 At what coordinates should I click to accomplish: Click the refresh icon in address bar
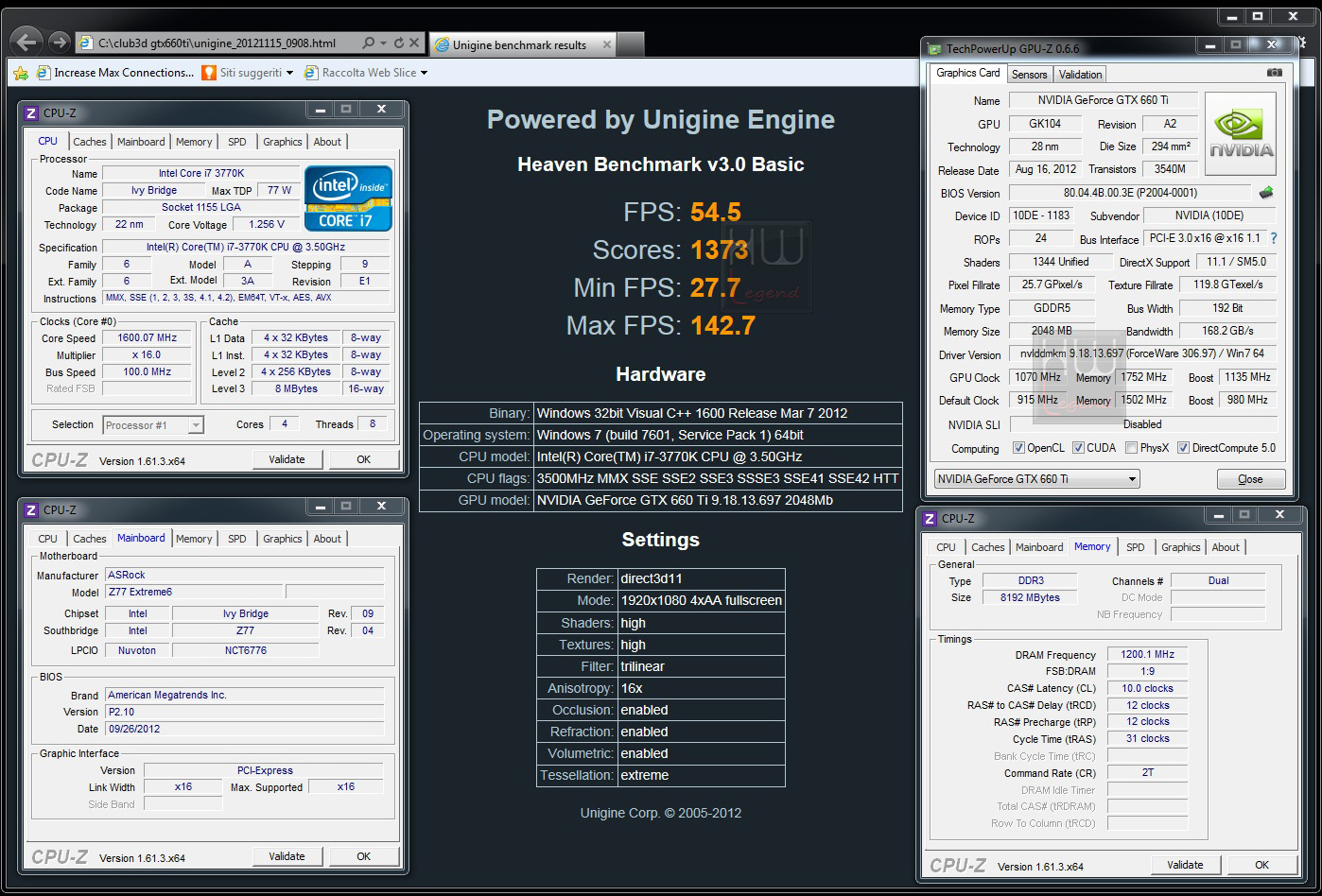399,43
